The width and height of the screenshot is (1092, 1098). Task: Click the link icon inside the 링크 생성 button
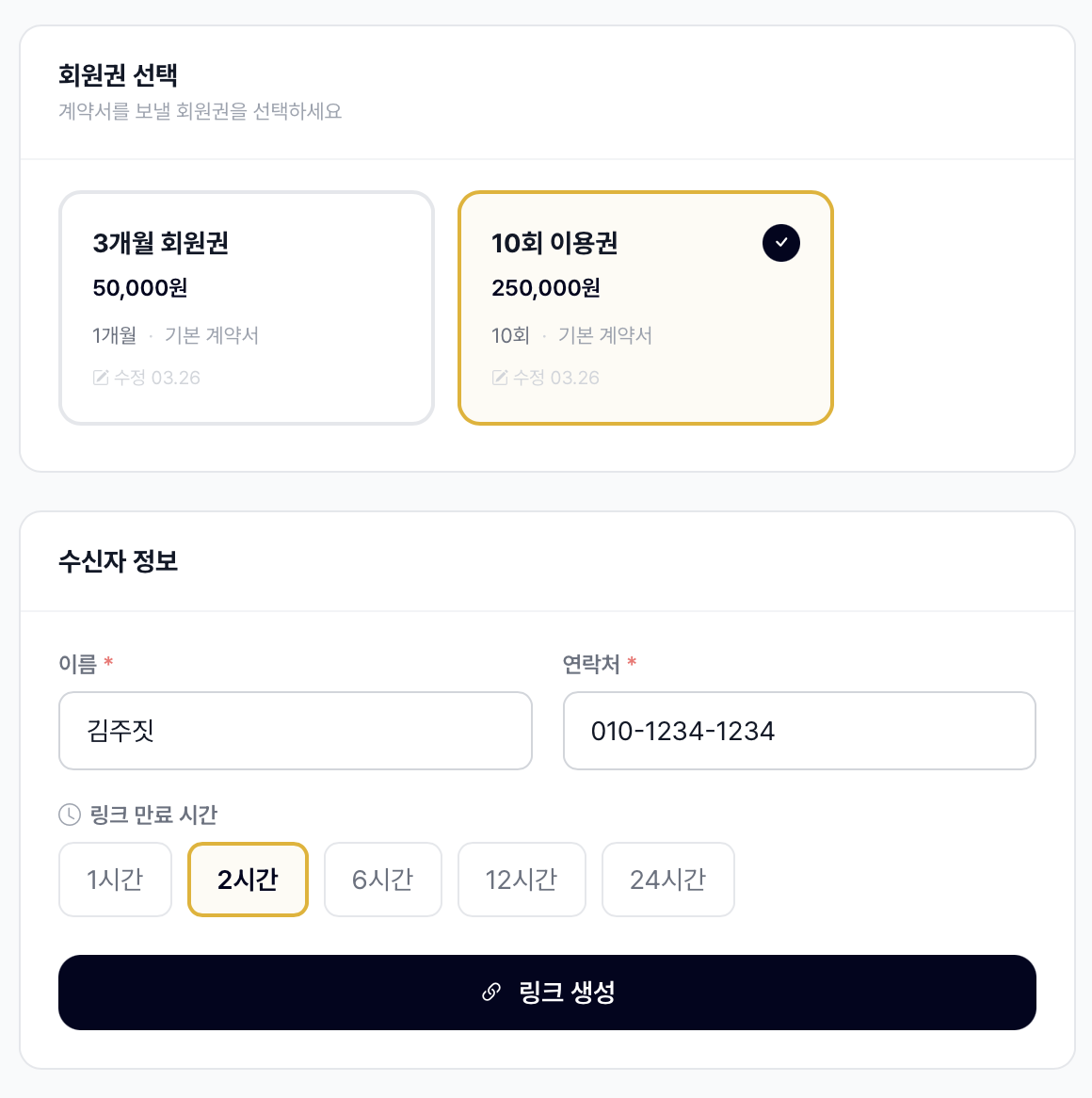pyautogui.click(x=490, y=992)
